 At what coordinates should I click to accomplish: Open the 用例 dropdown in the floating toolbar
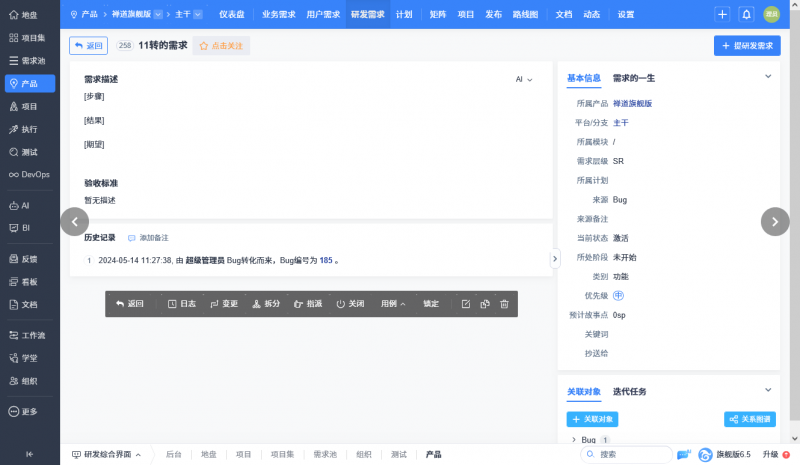coord(392,304)
